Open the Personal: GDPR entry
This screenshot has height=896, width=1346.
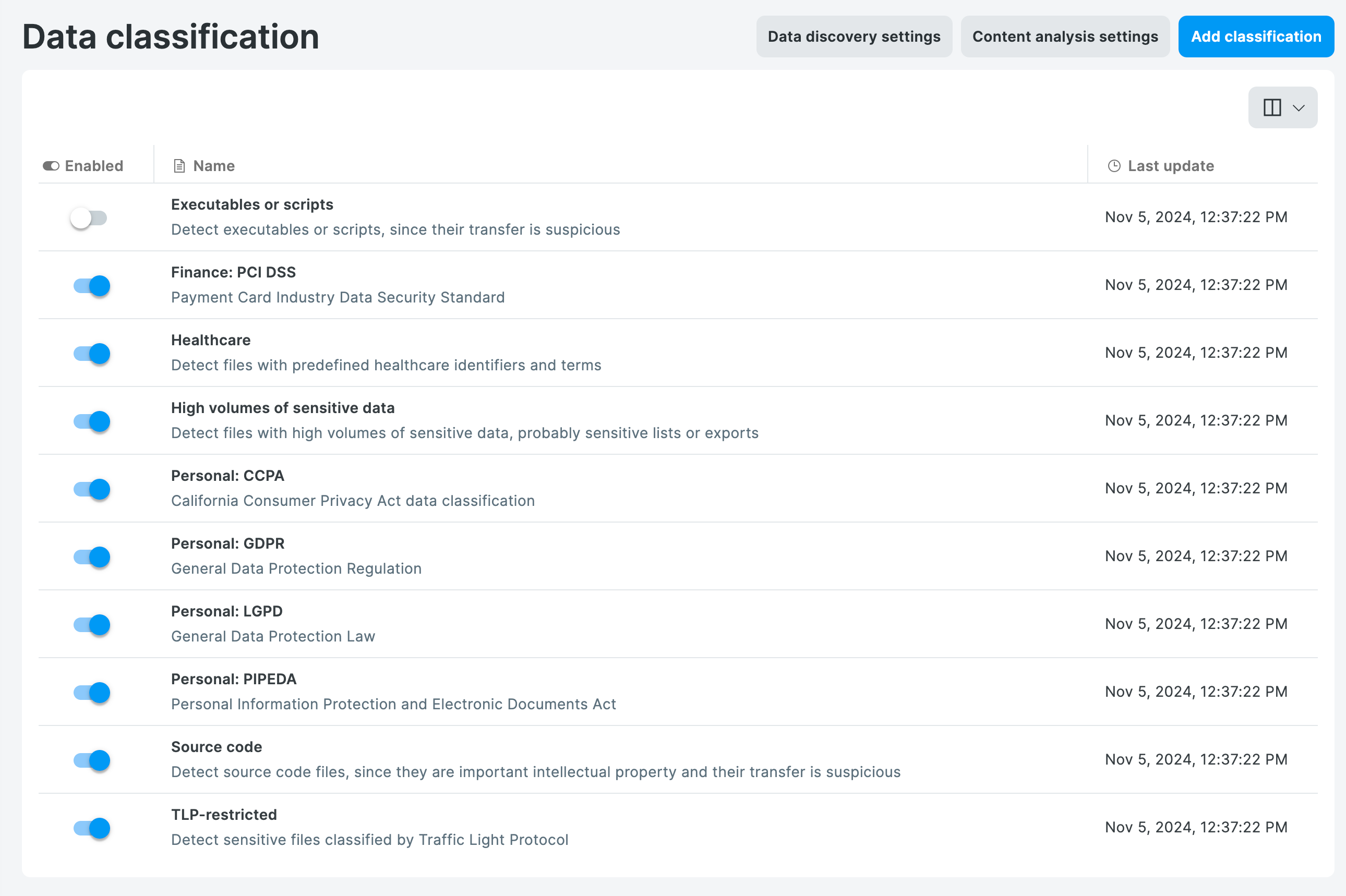click(x=227, y=543)
